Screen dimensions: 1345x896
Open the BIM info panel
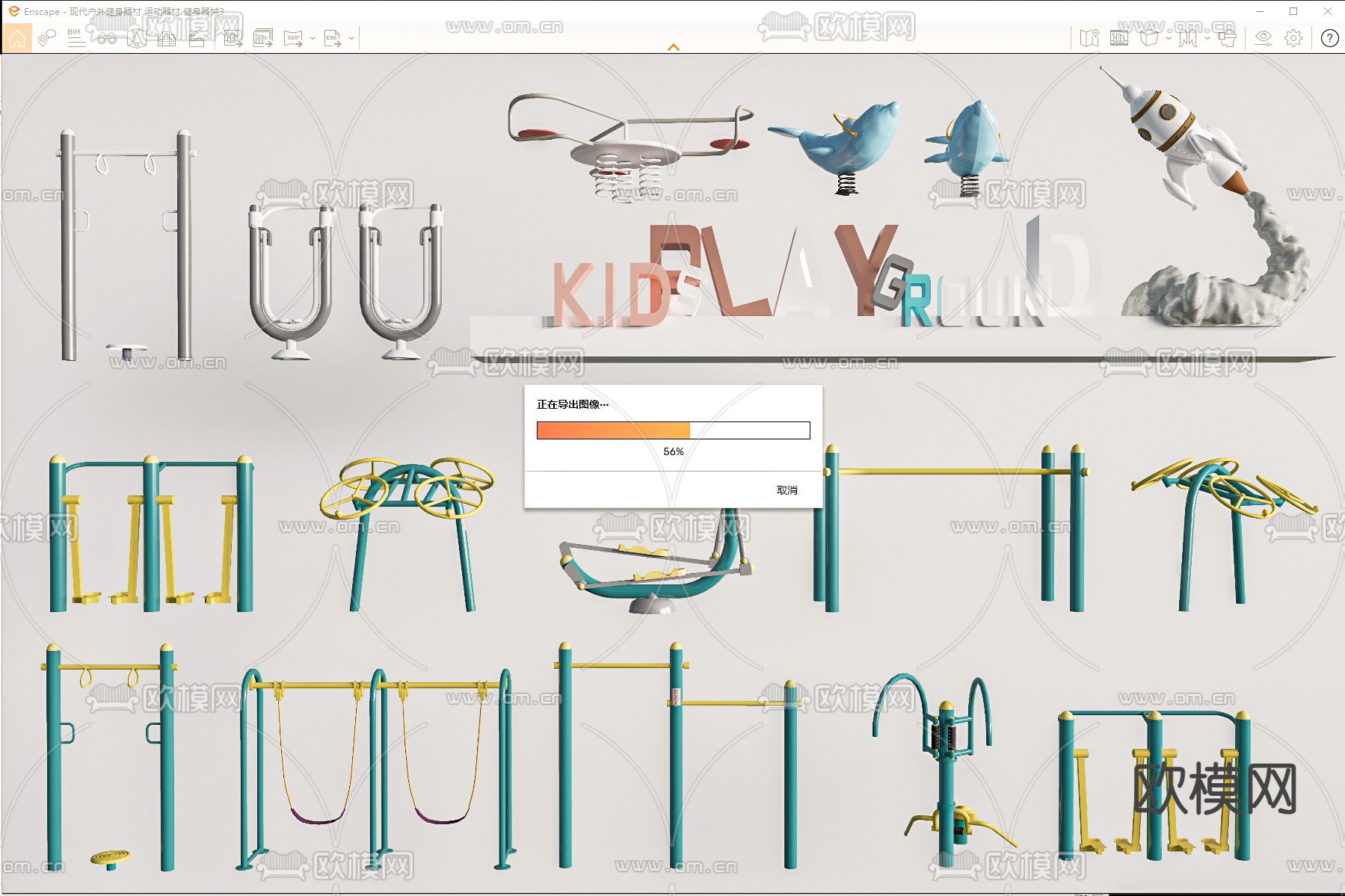(x=76, y=38)
